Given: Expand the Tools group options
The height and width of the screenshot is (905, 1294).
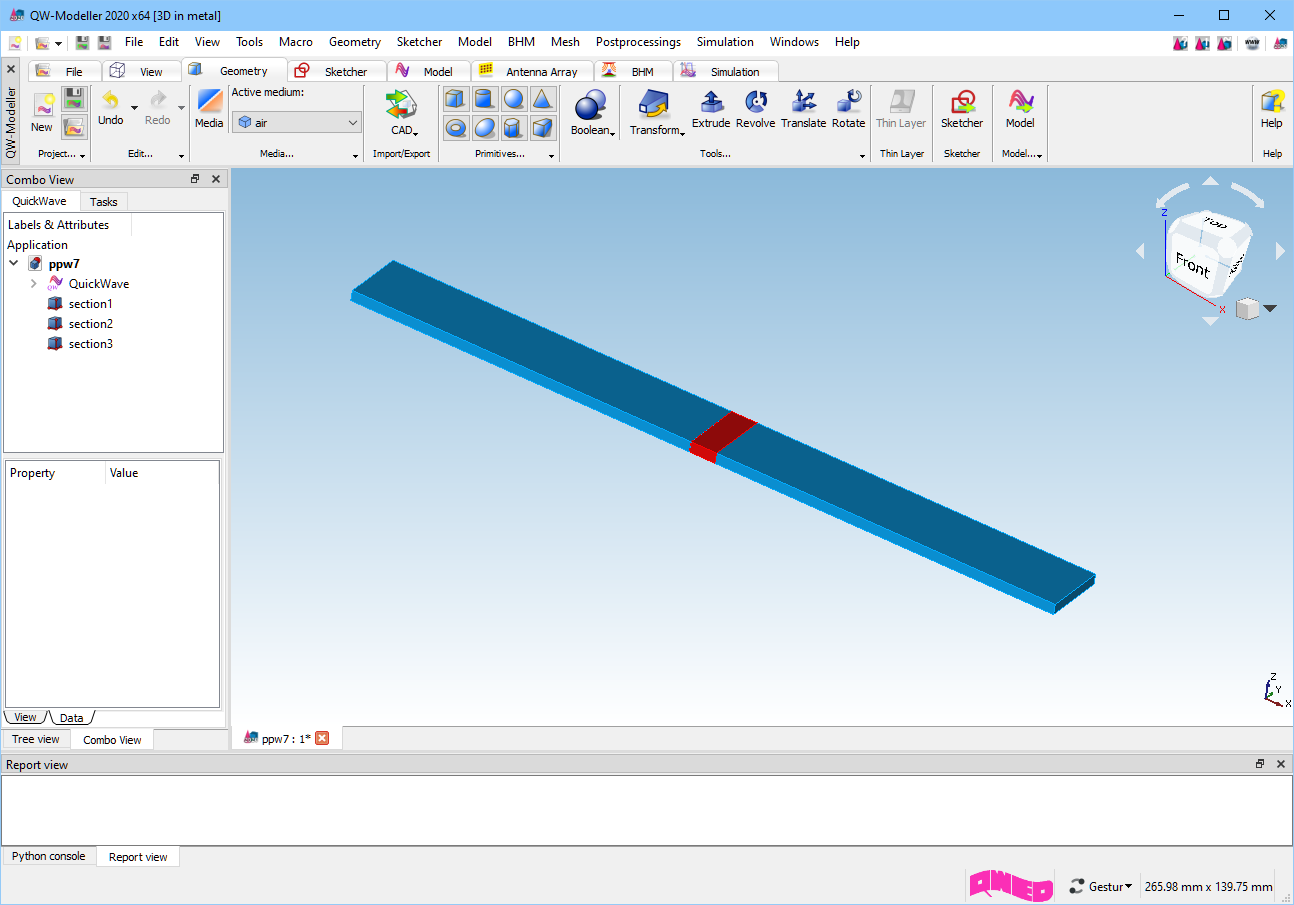Looking at the screenshot, I should click(x=862, y=156).
